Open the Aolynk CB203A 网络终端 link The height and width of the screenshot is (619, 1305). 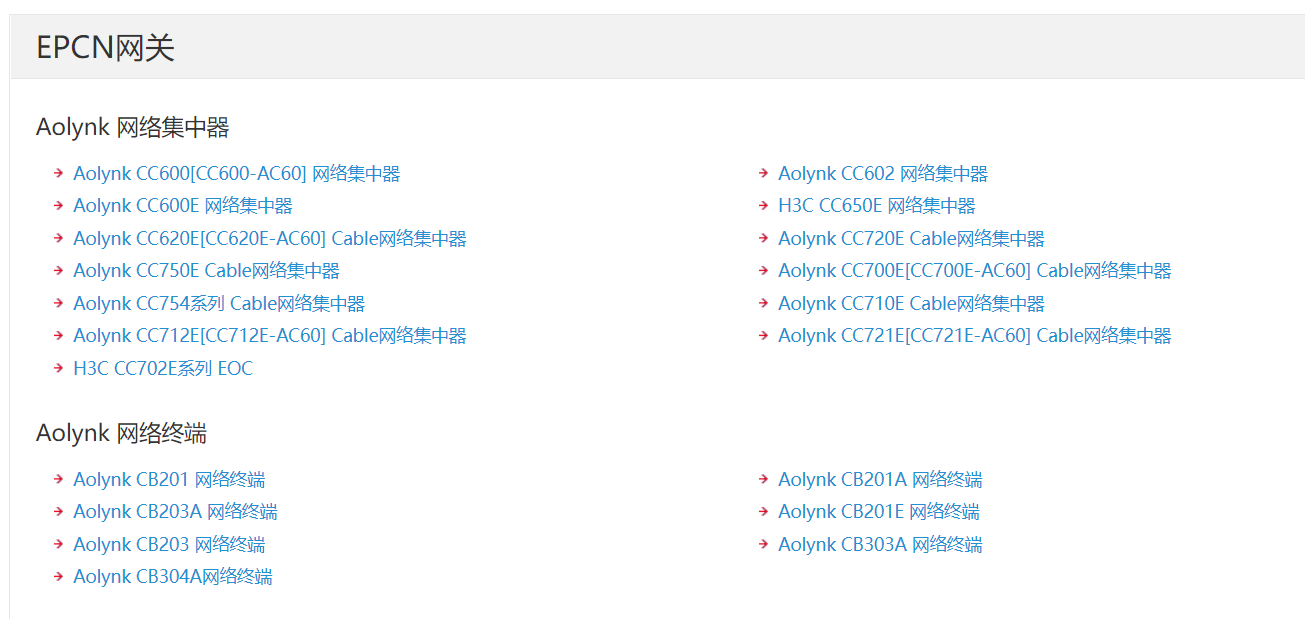(x=175, y=512)
